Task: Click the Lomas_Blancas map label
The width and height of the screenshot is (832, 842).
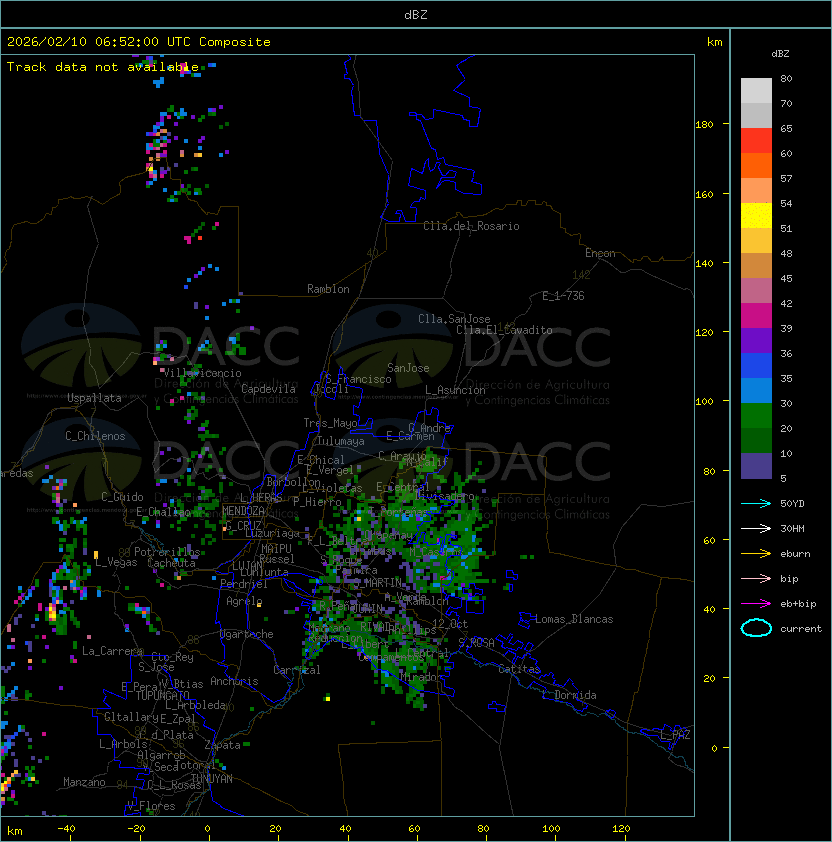Action: click(x=574, y=619)
